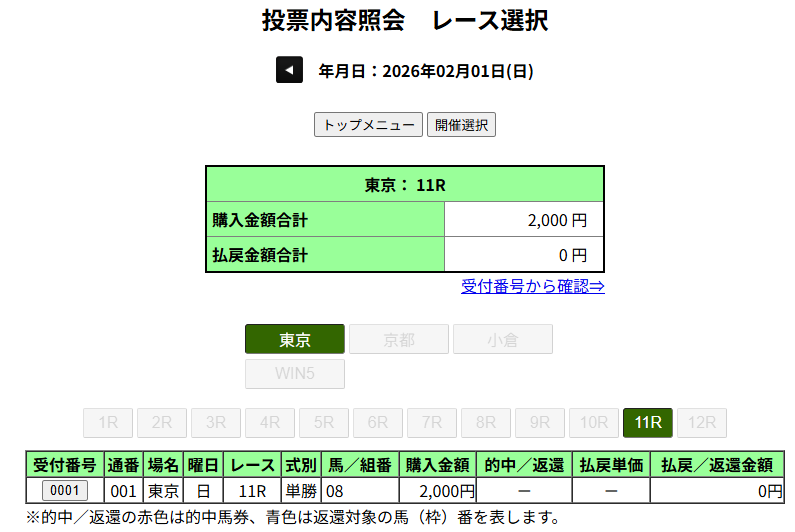
Task: Go to race 4R
Action: point(270,423)
